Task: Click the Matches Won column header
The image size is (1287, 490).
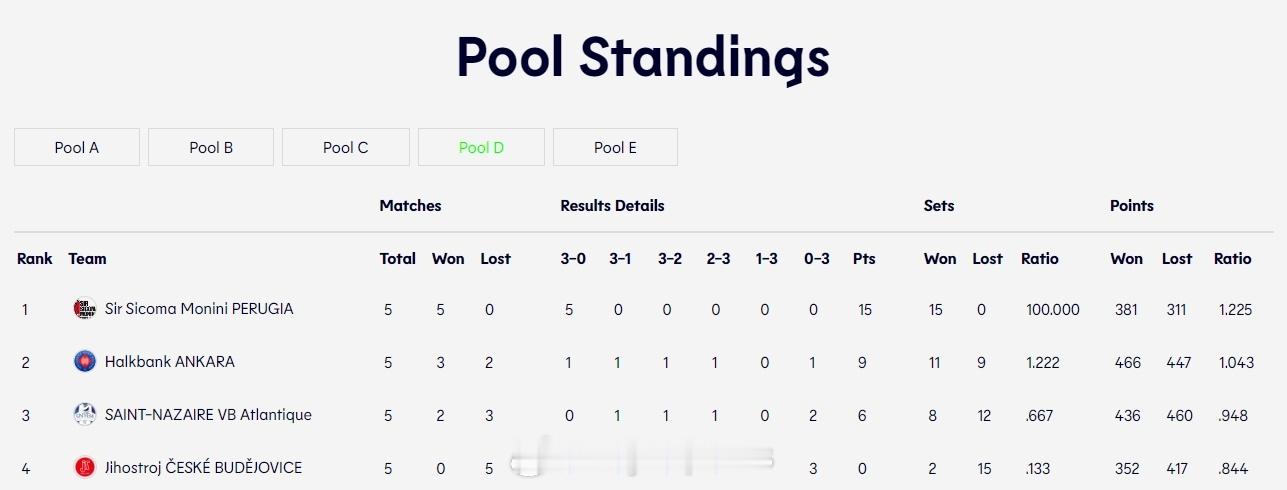Action: pos(448,258)
